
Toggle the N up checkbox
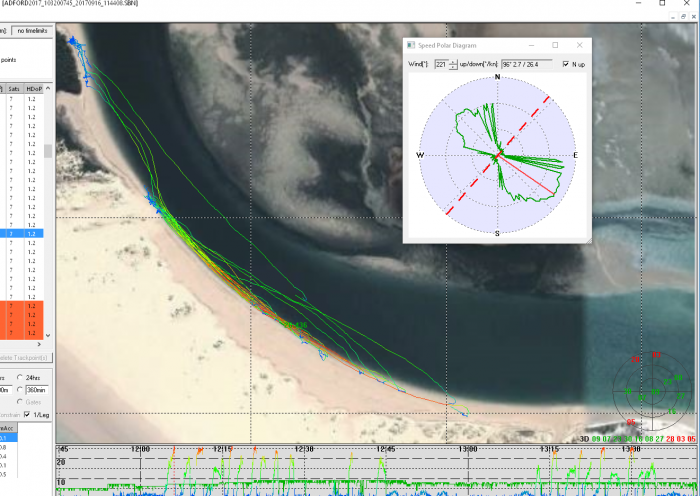pos(568,64)
